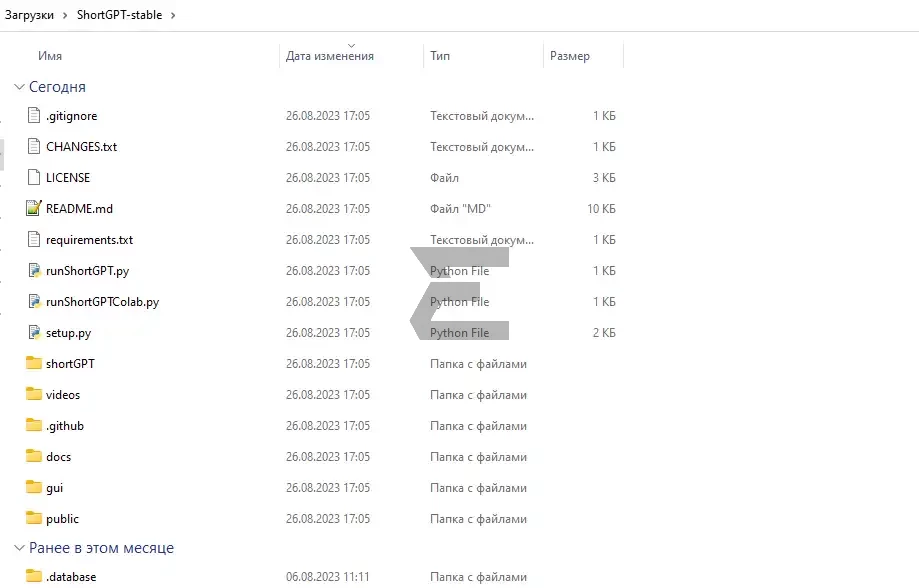
Task: Select the shortGPT folder name
Action: click(x=70, y=363)
